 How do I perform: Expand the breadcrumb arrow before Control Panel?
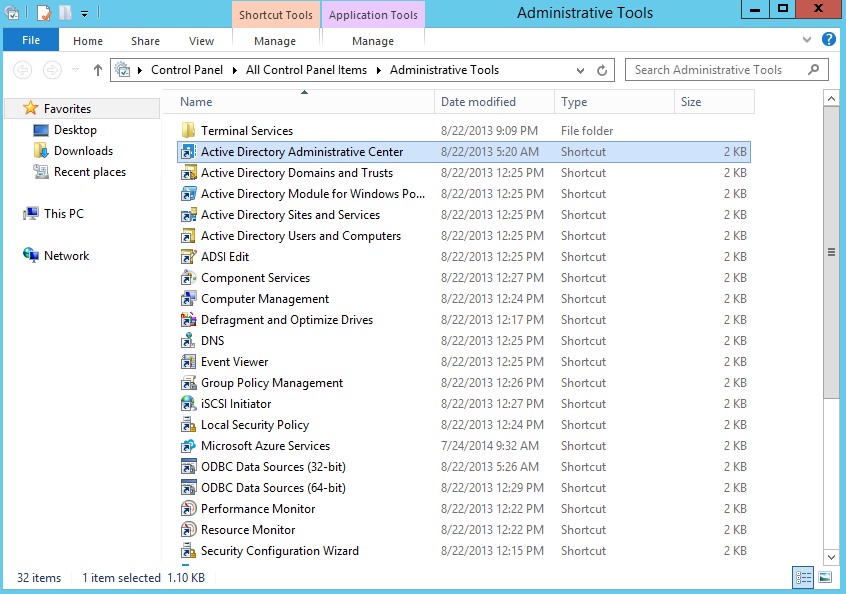140,70
